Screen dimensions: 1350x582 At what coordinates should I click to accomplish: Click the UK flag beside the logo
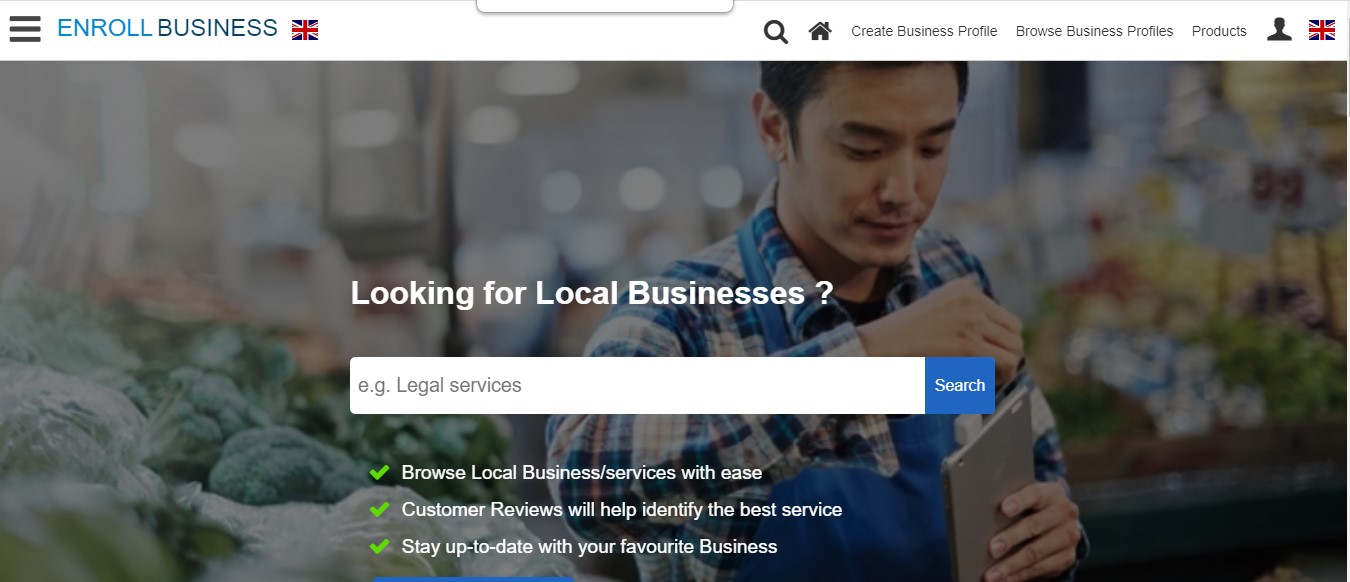305,30
